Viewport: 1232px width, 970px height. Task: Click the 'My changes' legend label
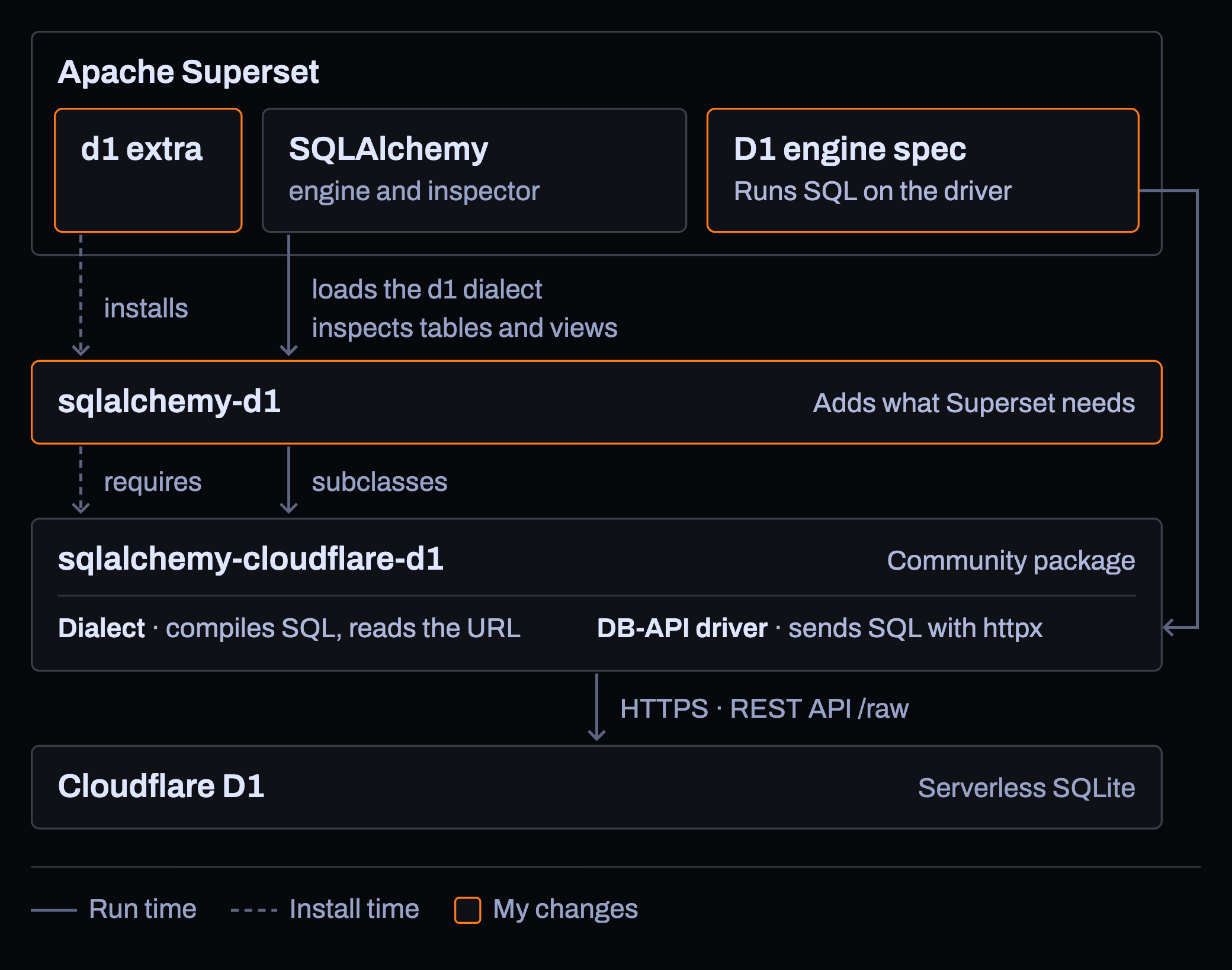[x=565, y=909]
